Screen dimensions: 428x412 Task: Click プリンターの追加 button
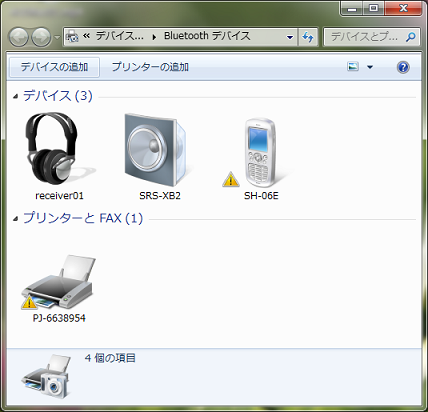150,67
